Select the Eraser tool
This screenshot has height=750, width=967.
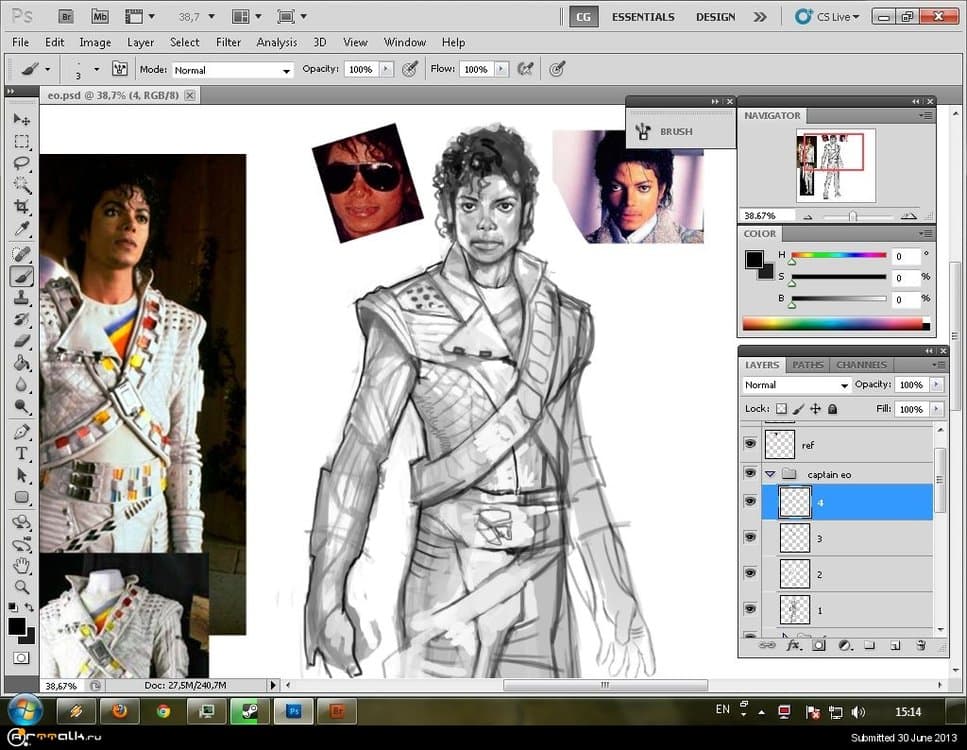tap(21, 341)
